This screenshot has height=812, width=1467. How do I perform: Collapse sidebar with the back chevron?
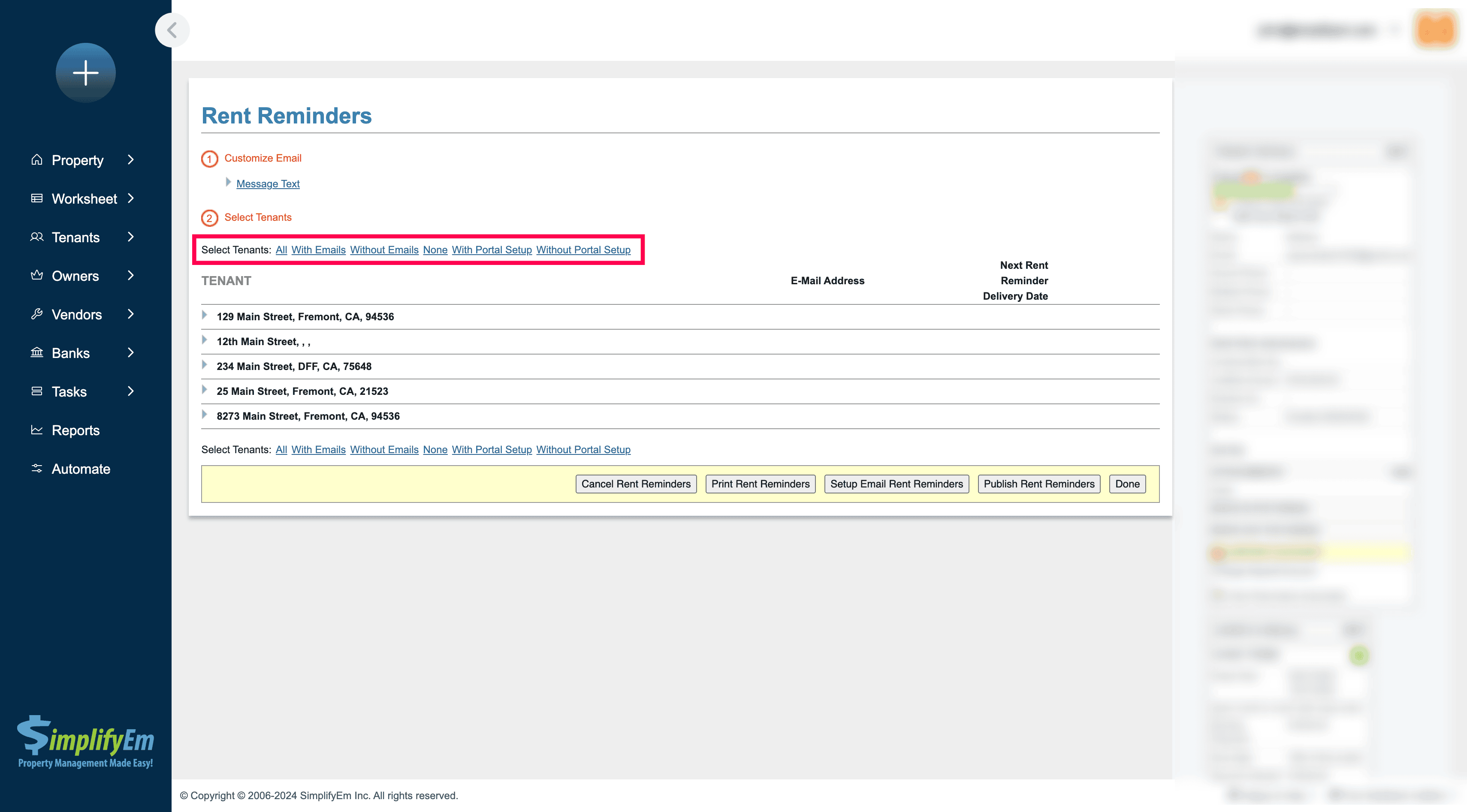click(172, 30)
